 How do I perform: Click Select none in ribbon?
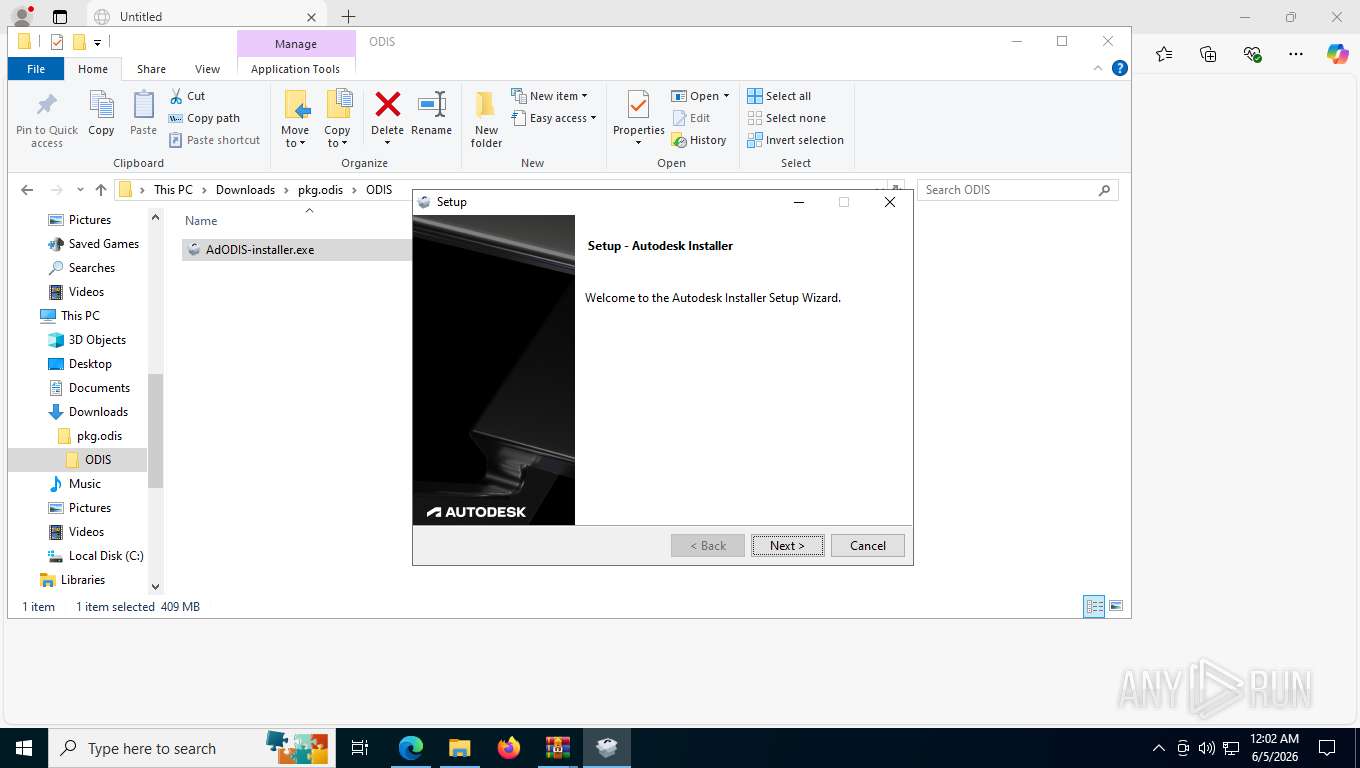point(786,118)
